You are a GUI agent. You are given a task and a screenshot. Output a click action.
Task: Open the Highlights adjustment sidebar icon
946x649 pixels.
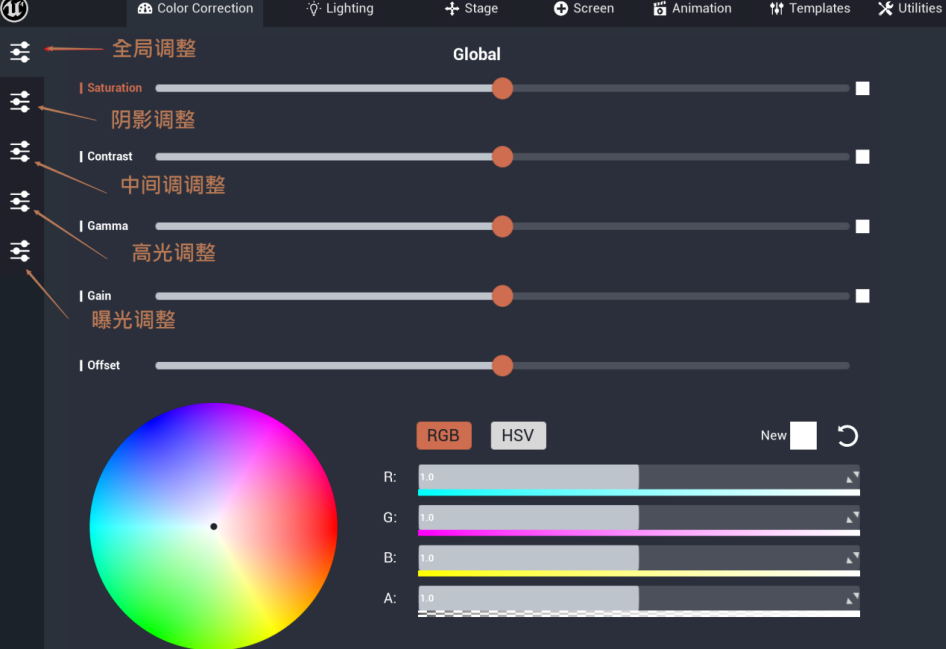pyautogui.click(x=20, y=201)
